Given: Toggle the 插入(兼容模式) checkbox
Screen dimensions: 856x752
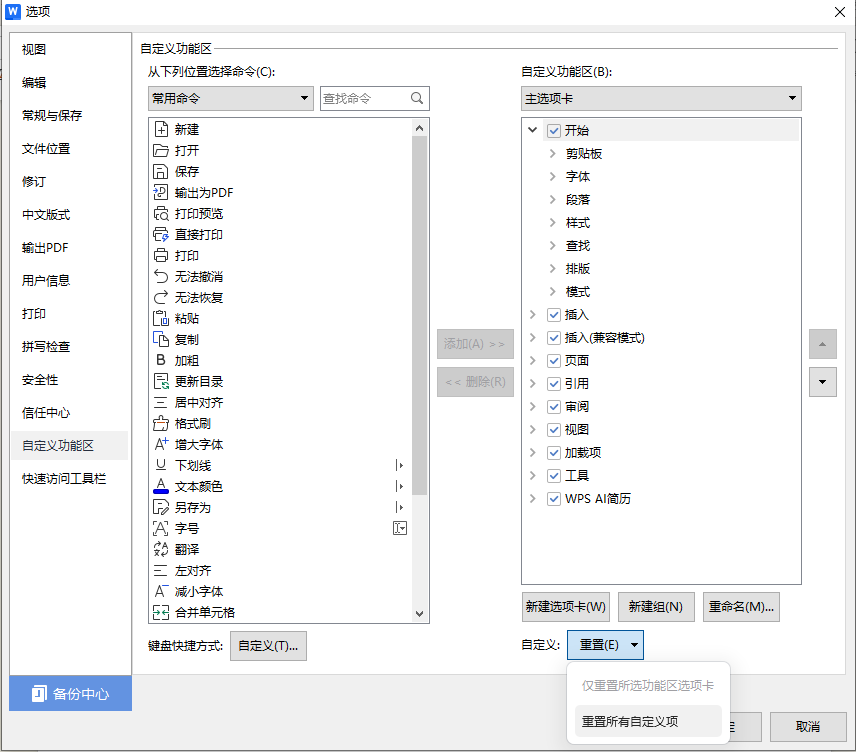Looking at the screenshot, I should (554, 338).
